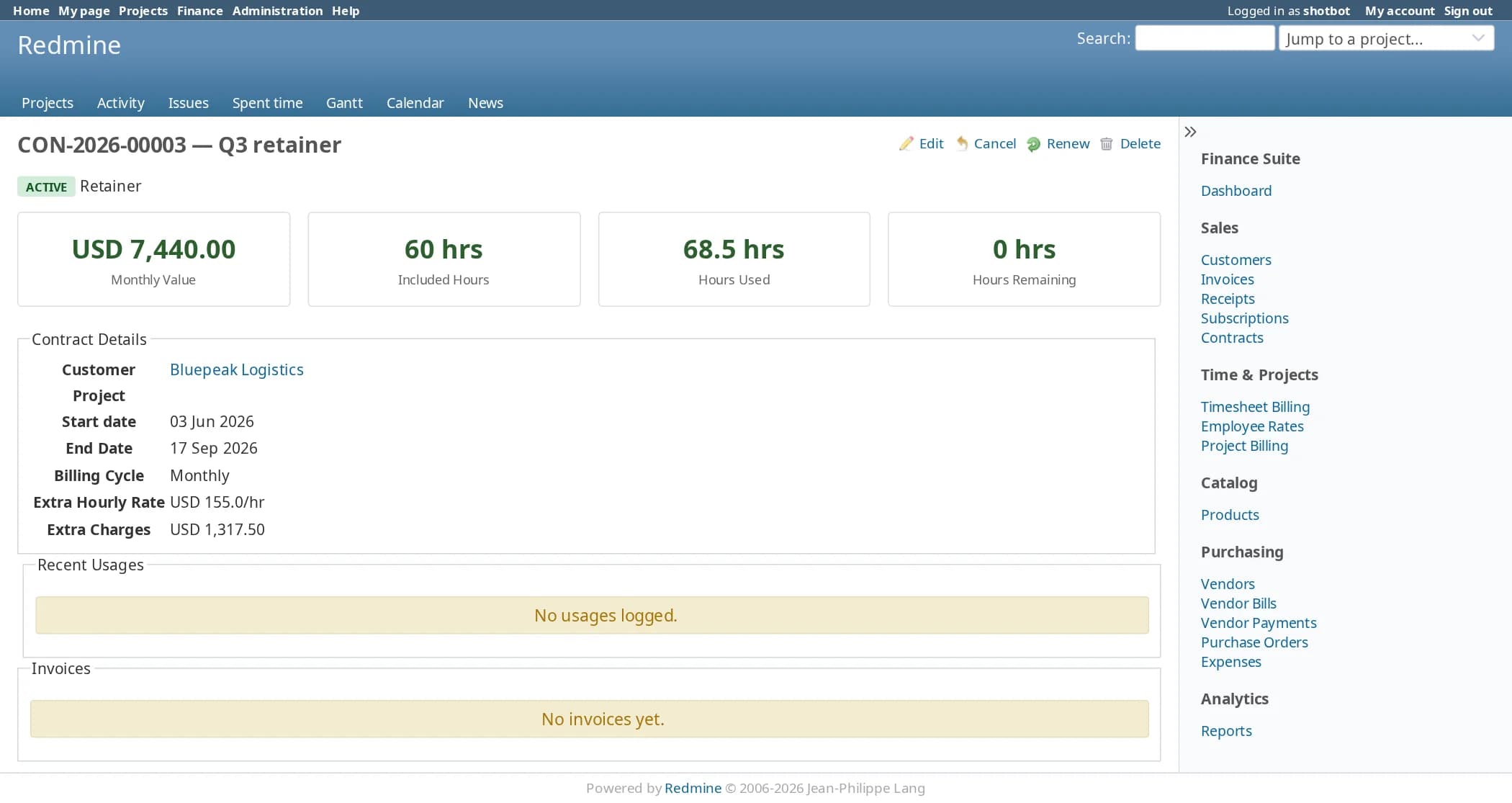Open Vendor Payments link

1259,623
